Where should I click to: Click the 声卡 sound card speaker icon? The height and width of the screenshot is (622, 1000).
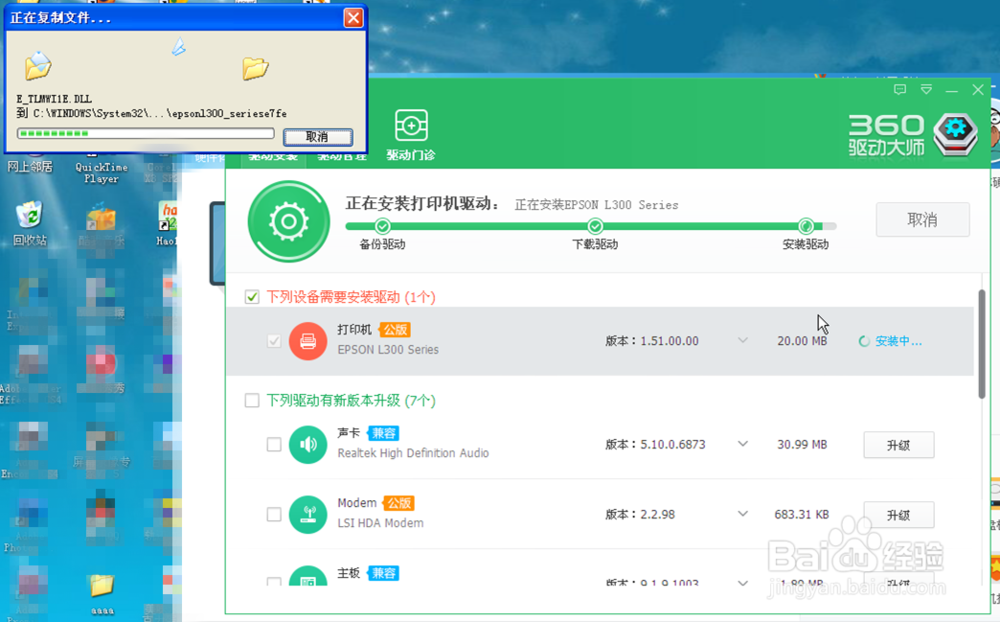[307, 444]
